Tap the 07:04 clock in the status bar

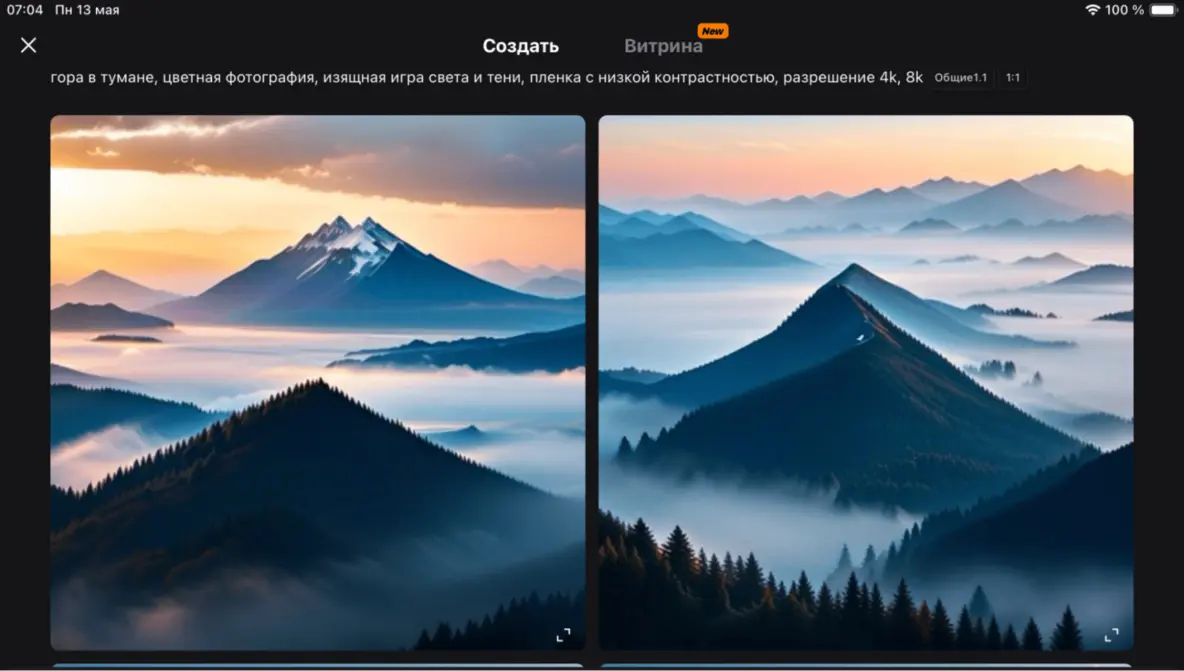(x=25, y=10)
